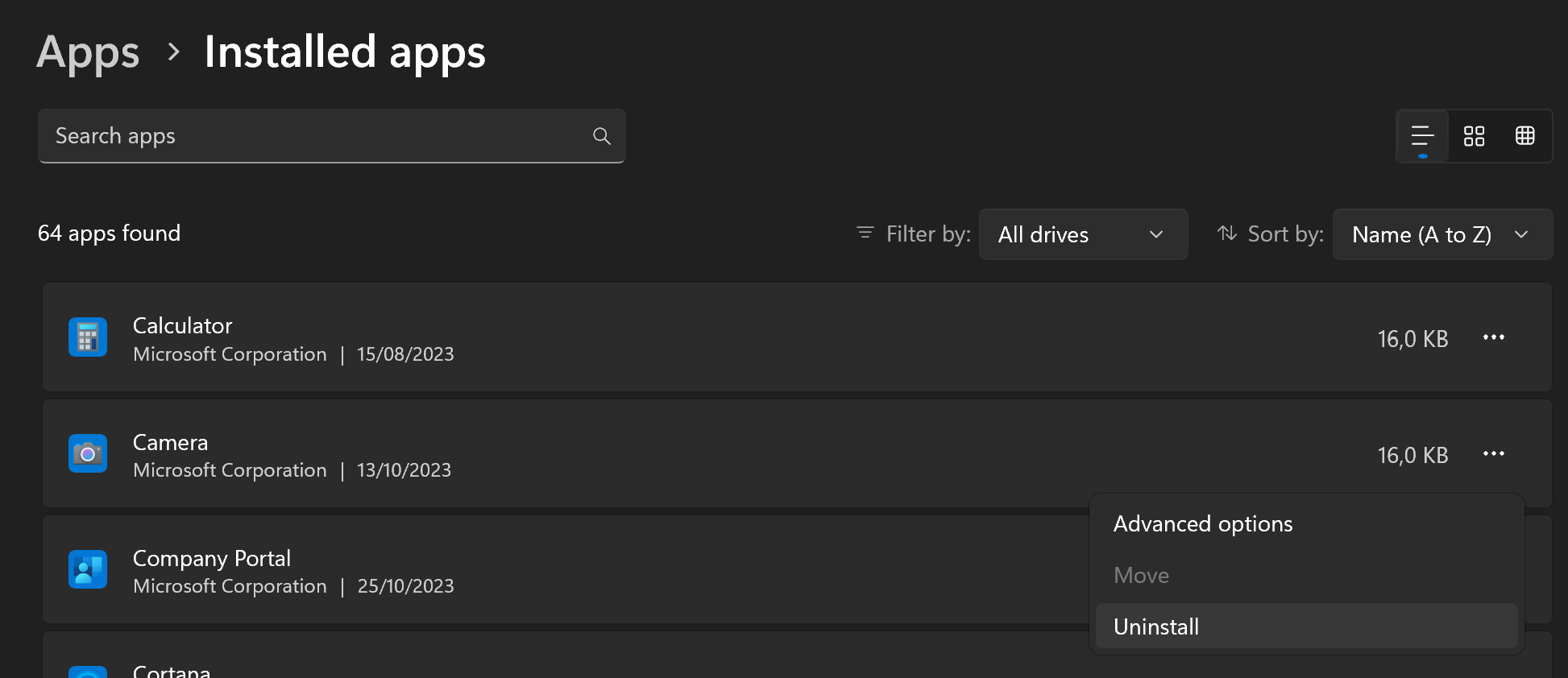
Task: Go back to Apps breadcrumb
Action: [x=88, y=52]
